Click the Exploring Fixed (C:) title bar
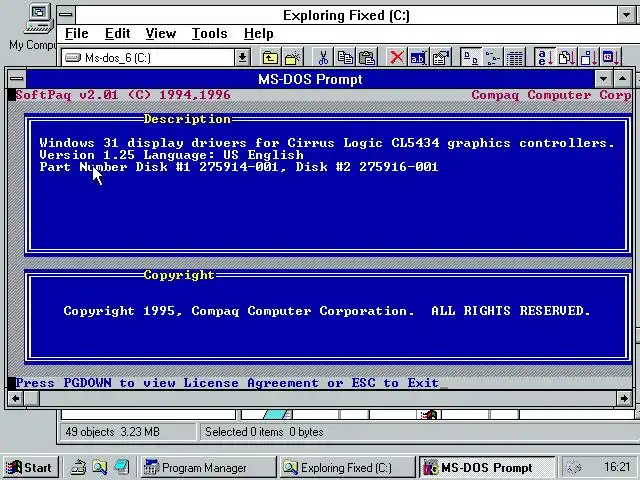 point(346,16)
